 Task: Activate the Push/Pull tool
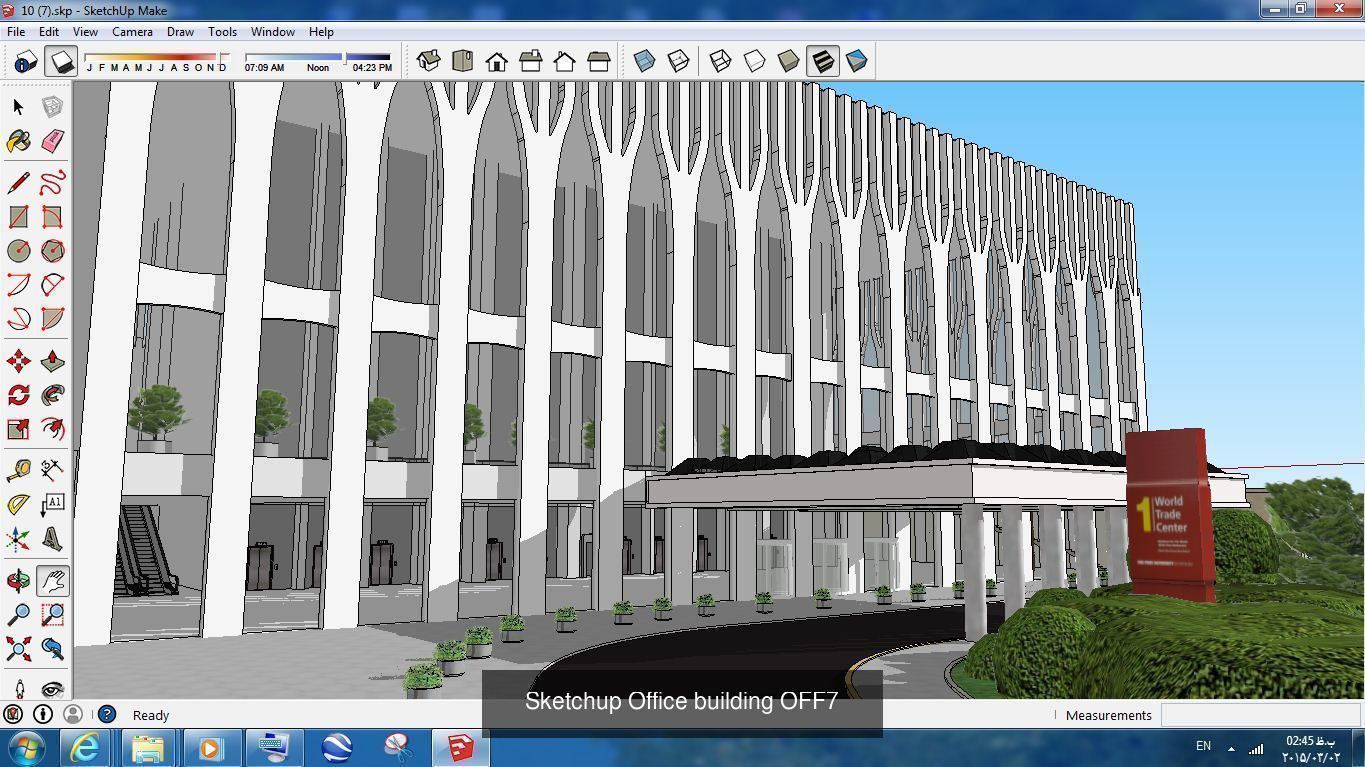coord(52,361)
